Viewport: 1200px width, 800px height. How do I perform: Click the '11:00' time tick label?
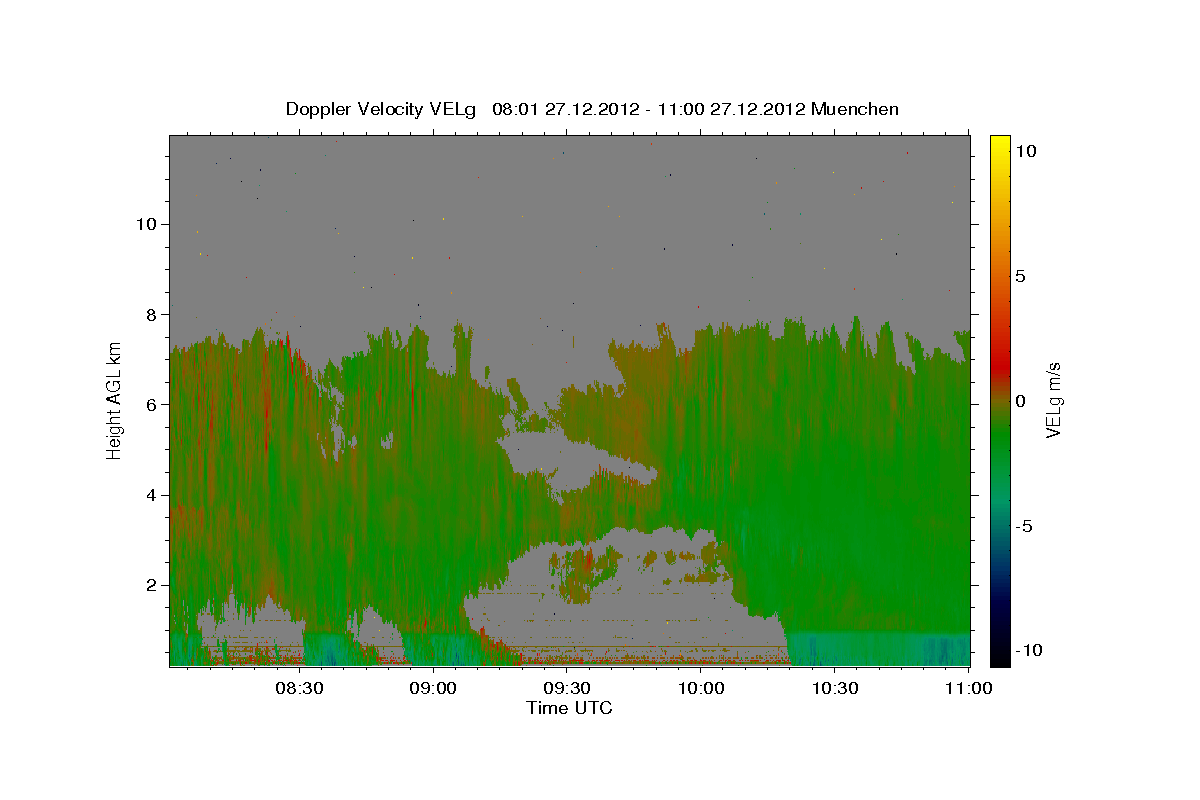point(968,688)
